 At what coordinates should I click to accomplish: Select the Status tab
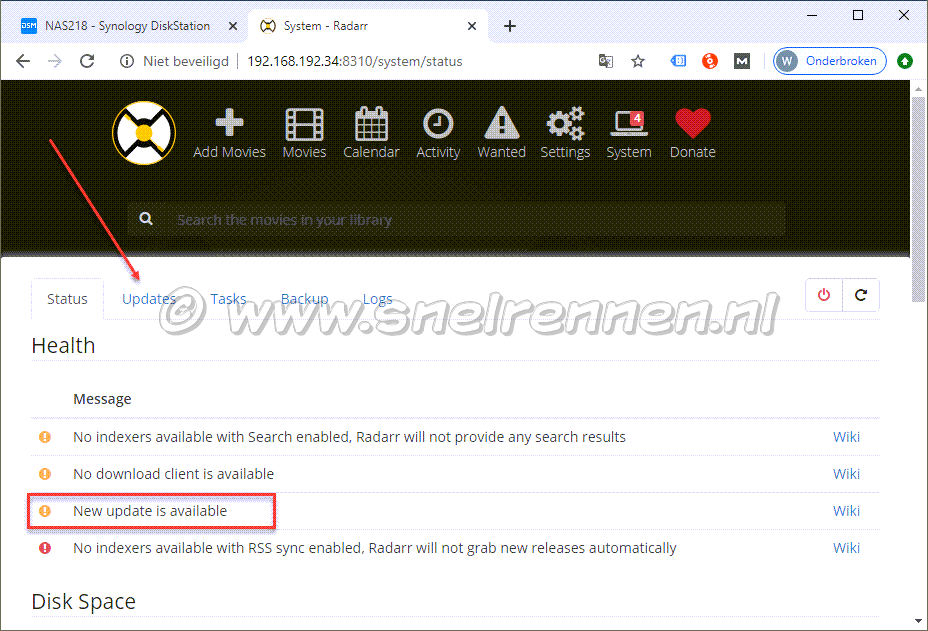pos(67,299)
